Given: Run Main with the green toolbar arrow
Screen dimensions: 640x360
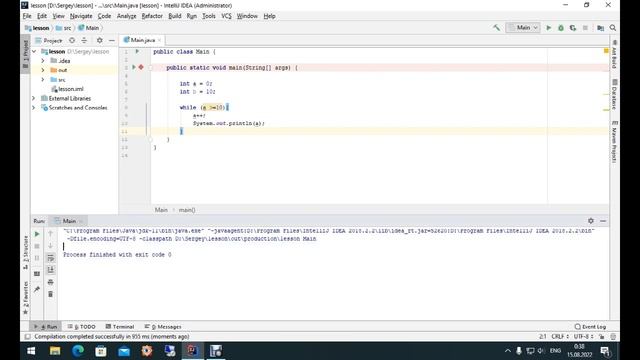Looking at the screenshot, I should coord(549,28).
